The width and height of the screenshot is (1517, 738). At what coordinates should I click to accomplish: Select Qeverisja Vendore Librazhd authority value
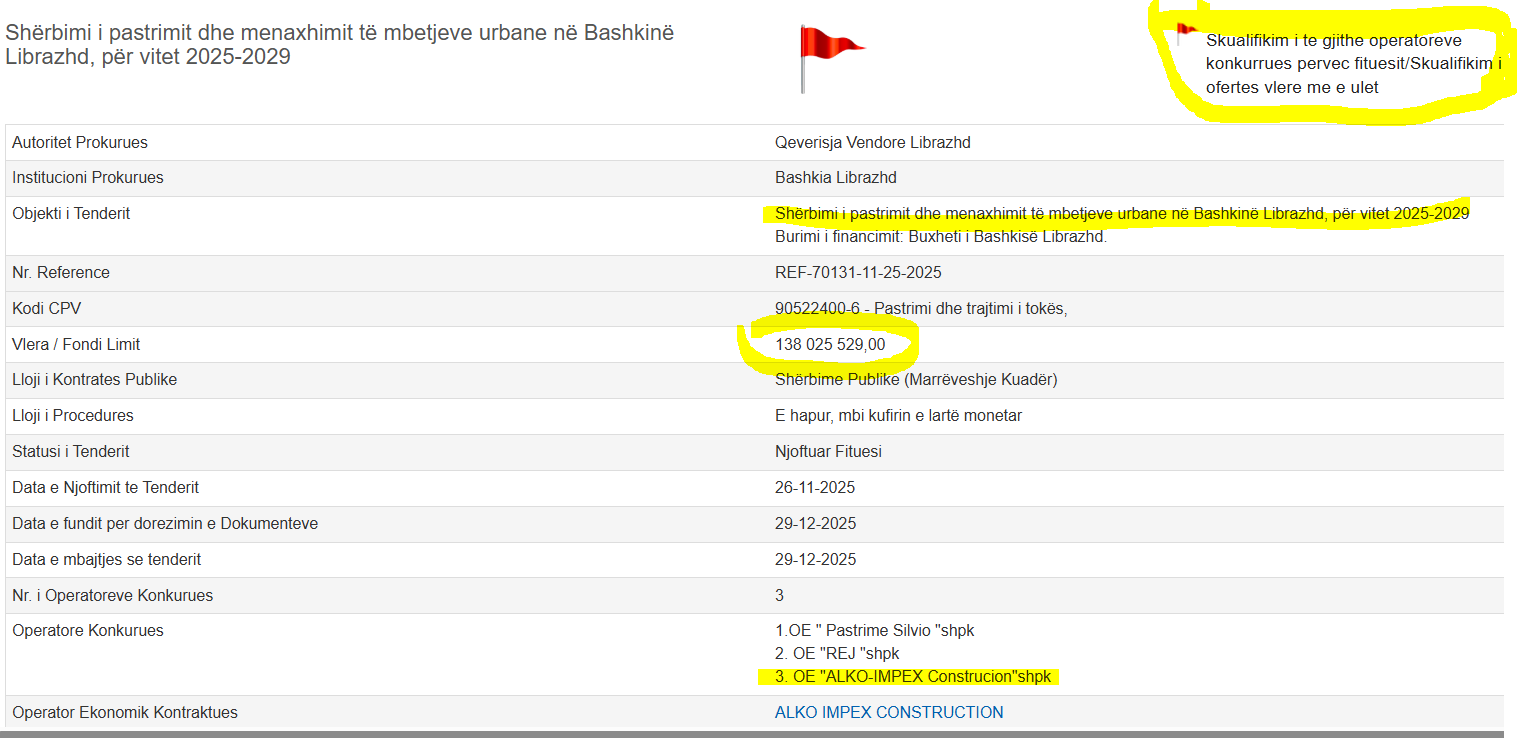(872, 143)
